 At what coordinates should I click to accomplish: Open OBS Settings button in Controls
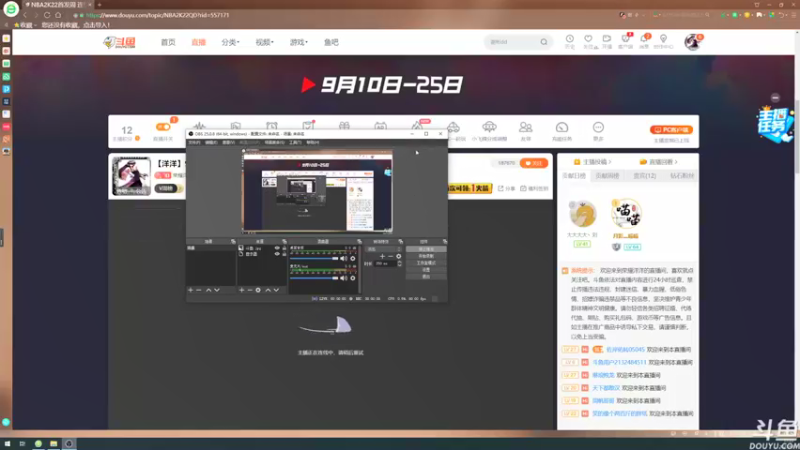coord(426,269)
